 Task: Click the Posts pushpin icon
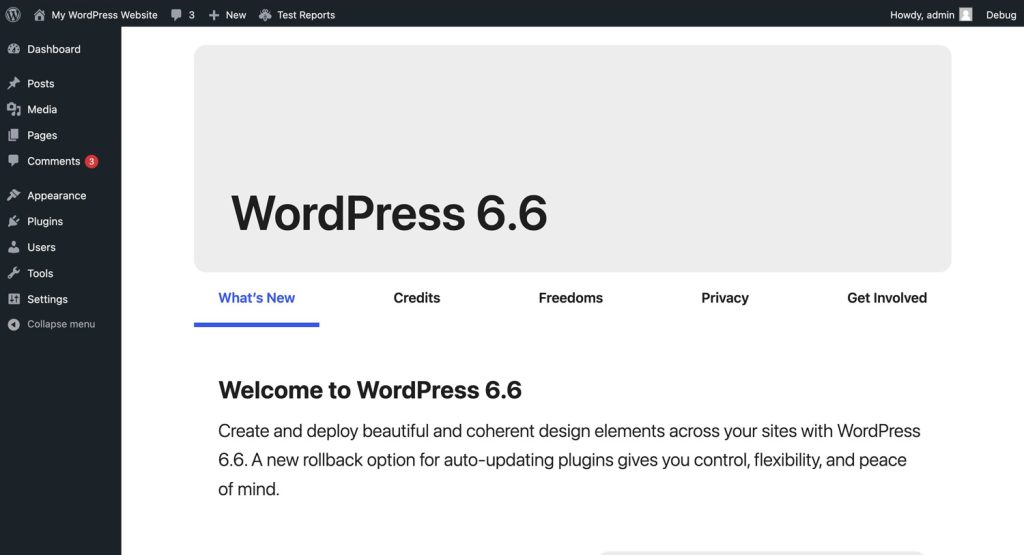pos(14,84)
